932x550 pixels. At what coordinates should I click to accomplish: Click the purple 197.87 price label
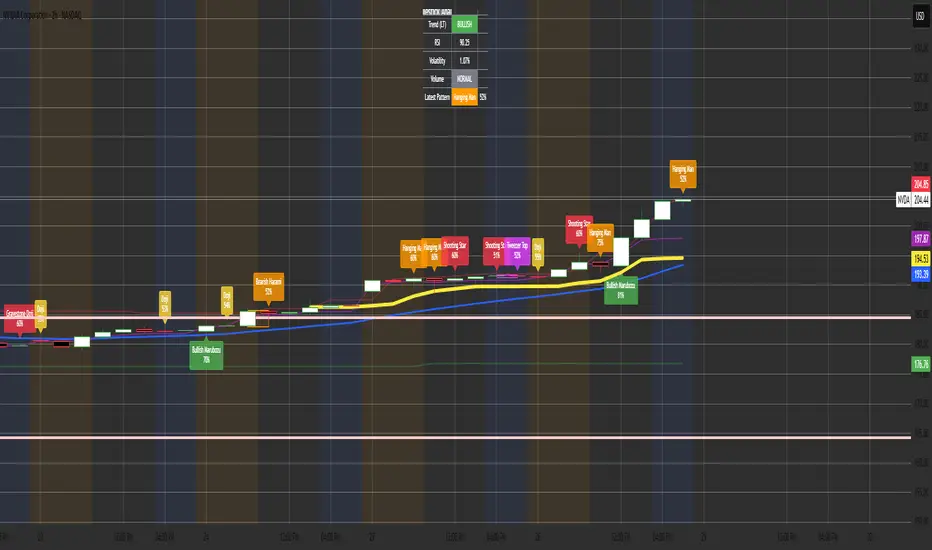coord(921,238)
